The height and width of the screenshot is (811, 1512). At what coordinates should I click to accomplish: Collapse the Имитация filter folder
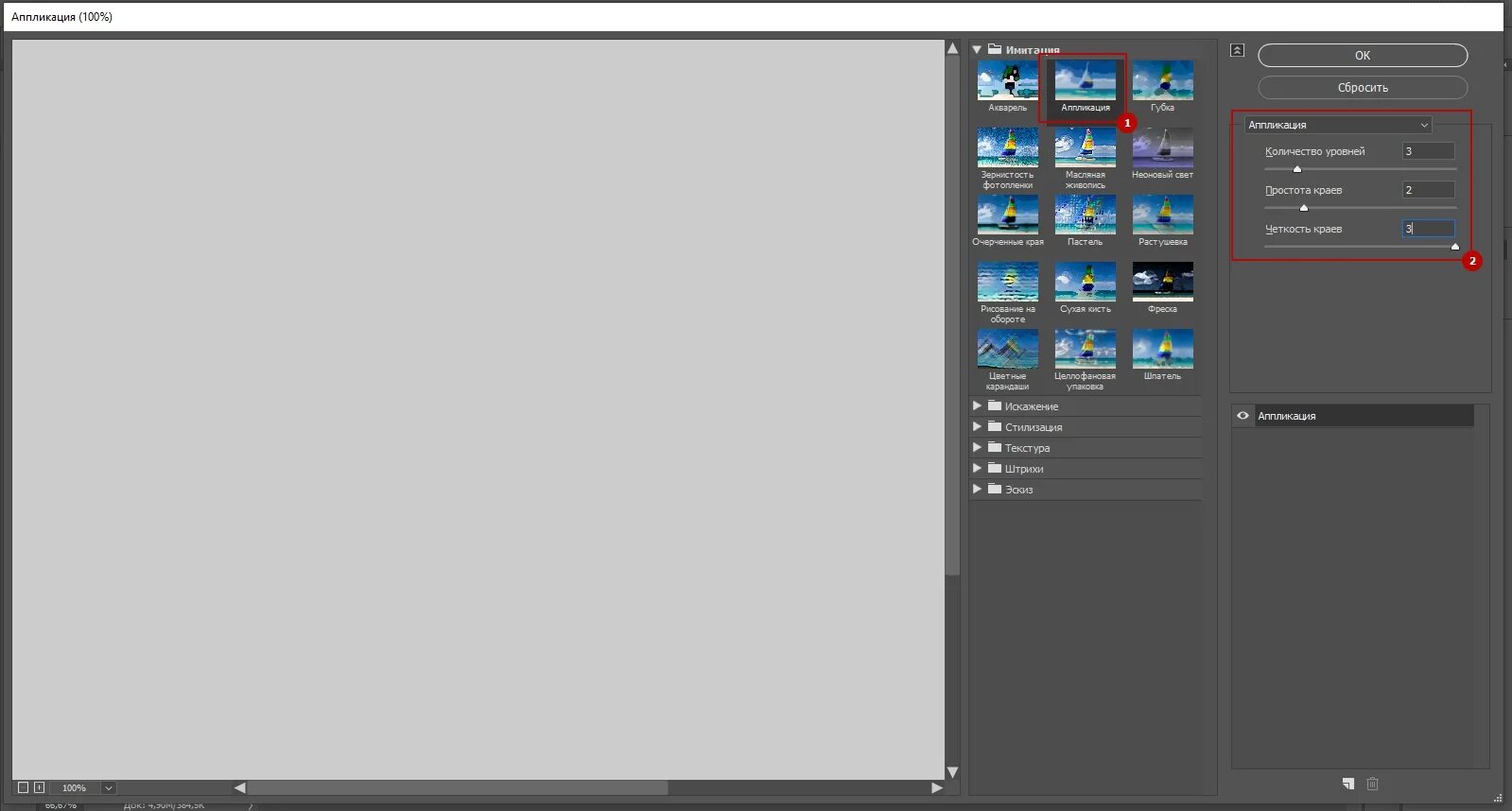[x=977, y=49]
